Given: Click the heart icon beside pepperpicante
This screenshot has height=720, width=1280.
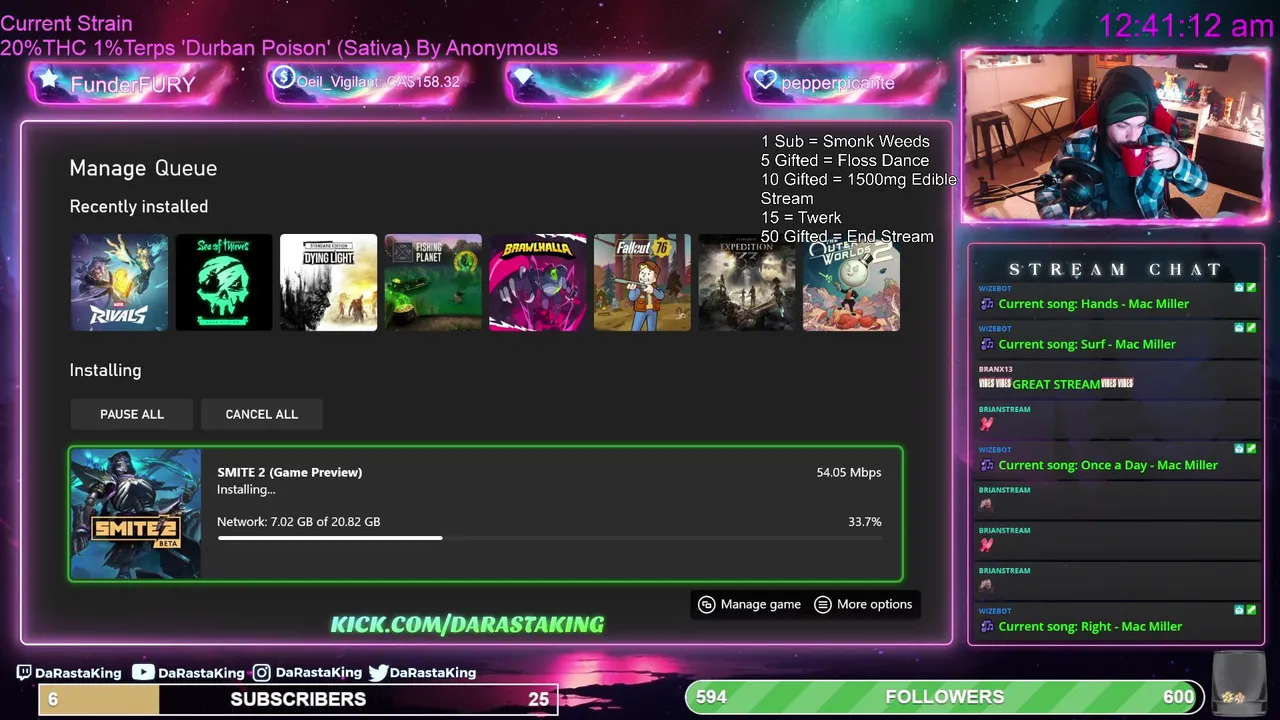Looking at the screenshot, I should point(765,81).
